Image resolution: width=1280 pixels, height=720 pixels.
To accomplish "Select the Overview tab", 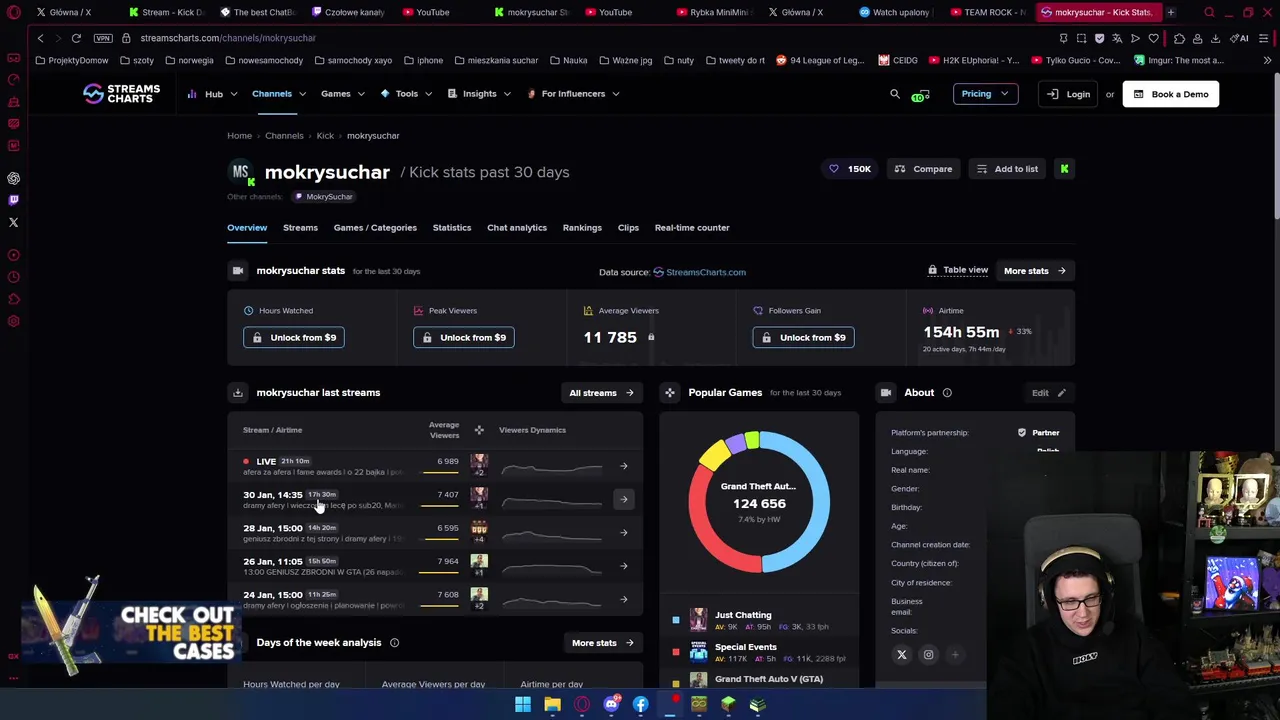I will [247, 228].
